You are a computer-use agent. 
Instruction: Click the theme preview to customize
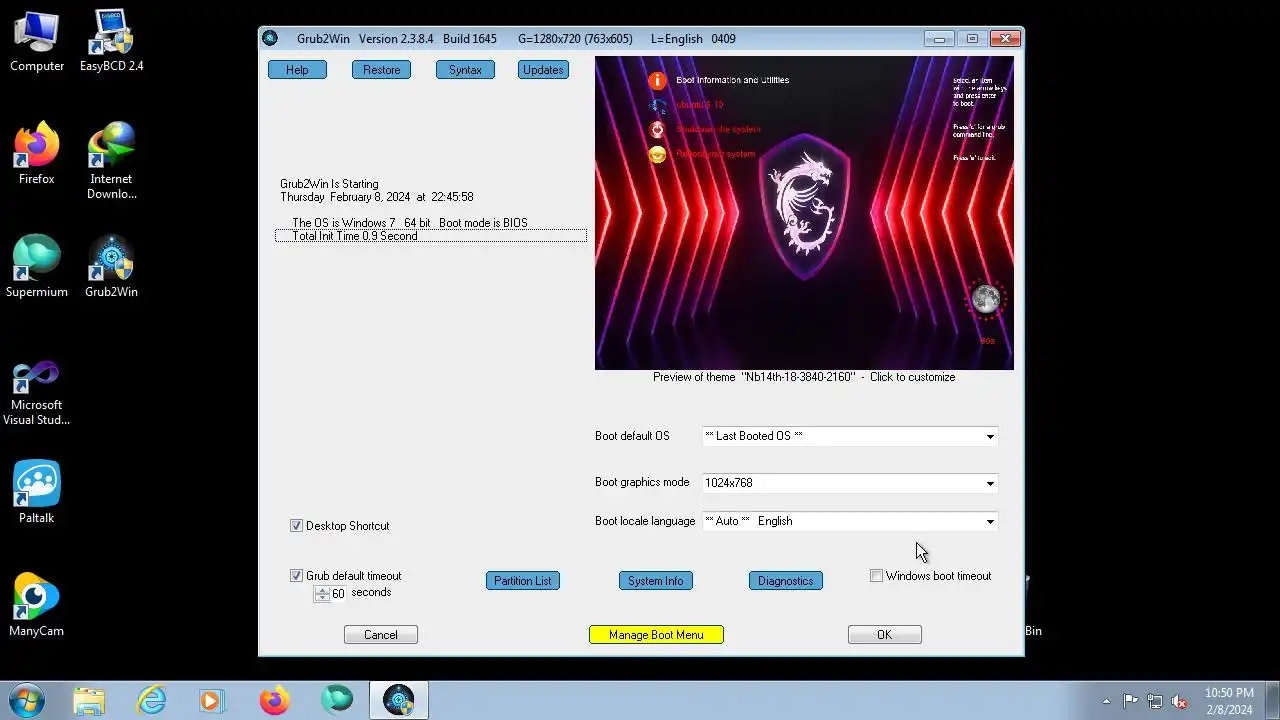(804, 213)
